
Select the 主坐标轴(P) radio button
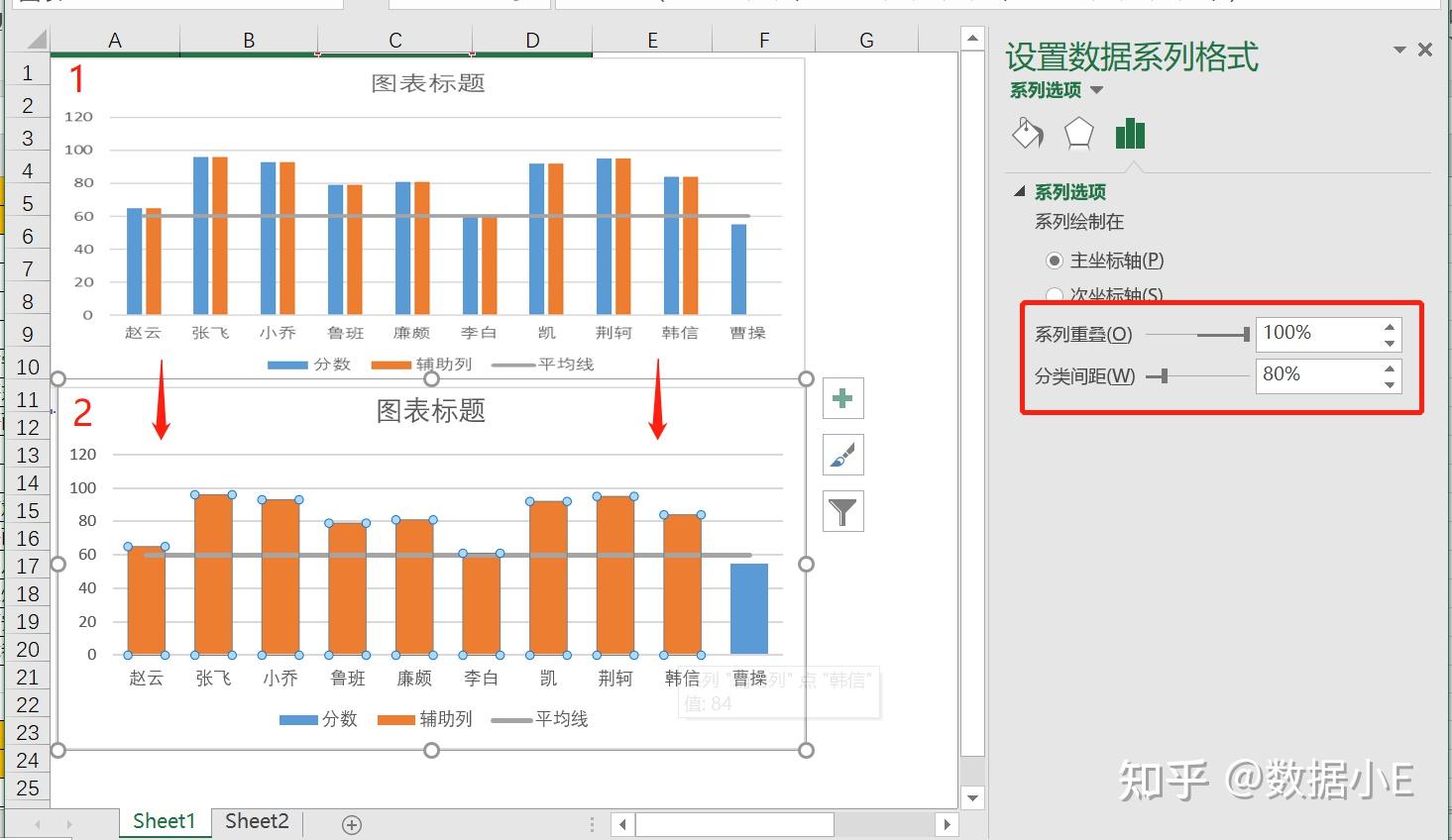(1055, 261)
